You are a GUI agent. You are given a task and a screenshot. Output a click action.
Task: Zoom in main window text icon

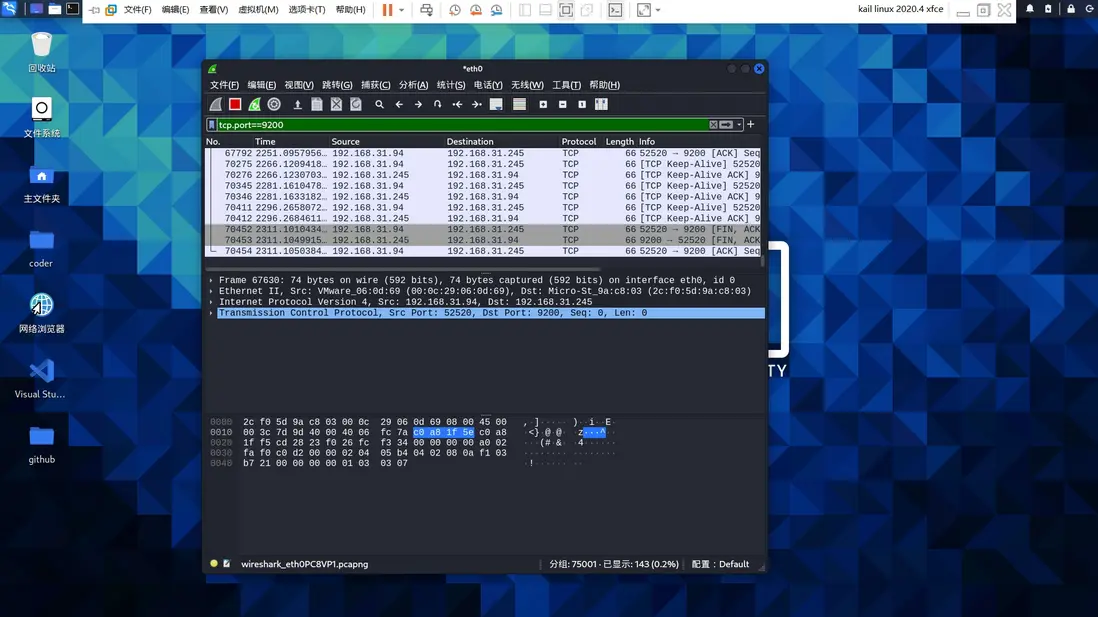pyautogui.click(x=543, y=104)
